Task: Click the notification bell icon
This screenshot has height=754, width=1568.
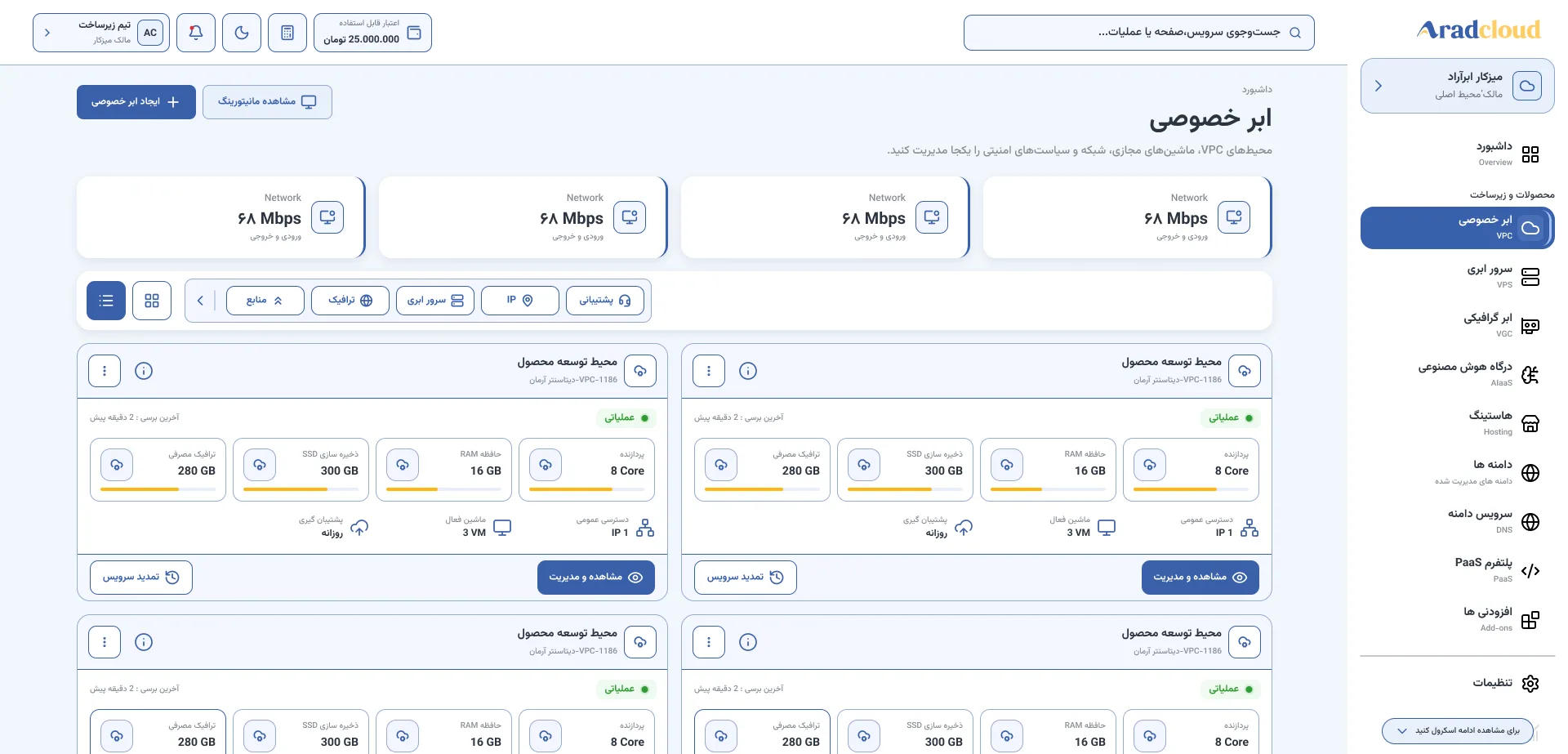Action: coord(196,33)
